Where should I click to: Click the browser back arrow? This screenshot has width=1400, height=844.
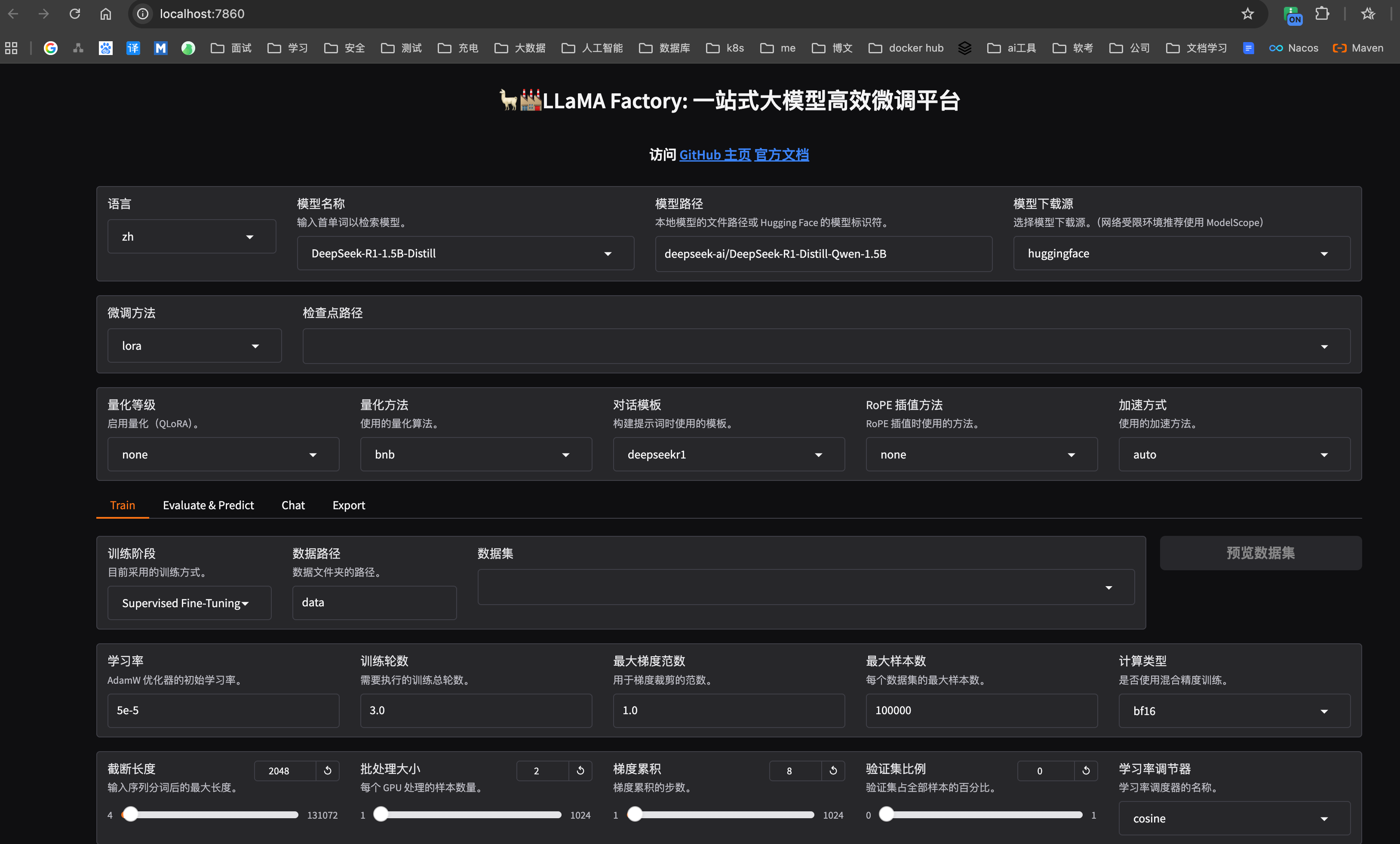pyautogui.click(x=14, y=14)
